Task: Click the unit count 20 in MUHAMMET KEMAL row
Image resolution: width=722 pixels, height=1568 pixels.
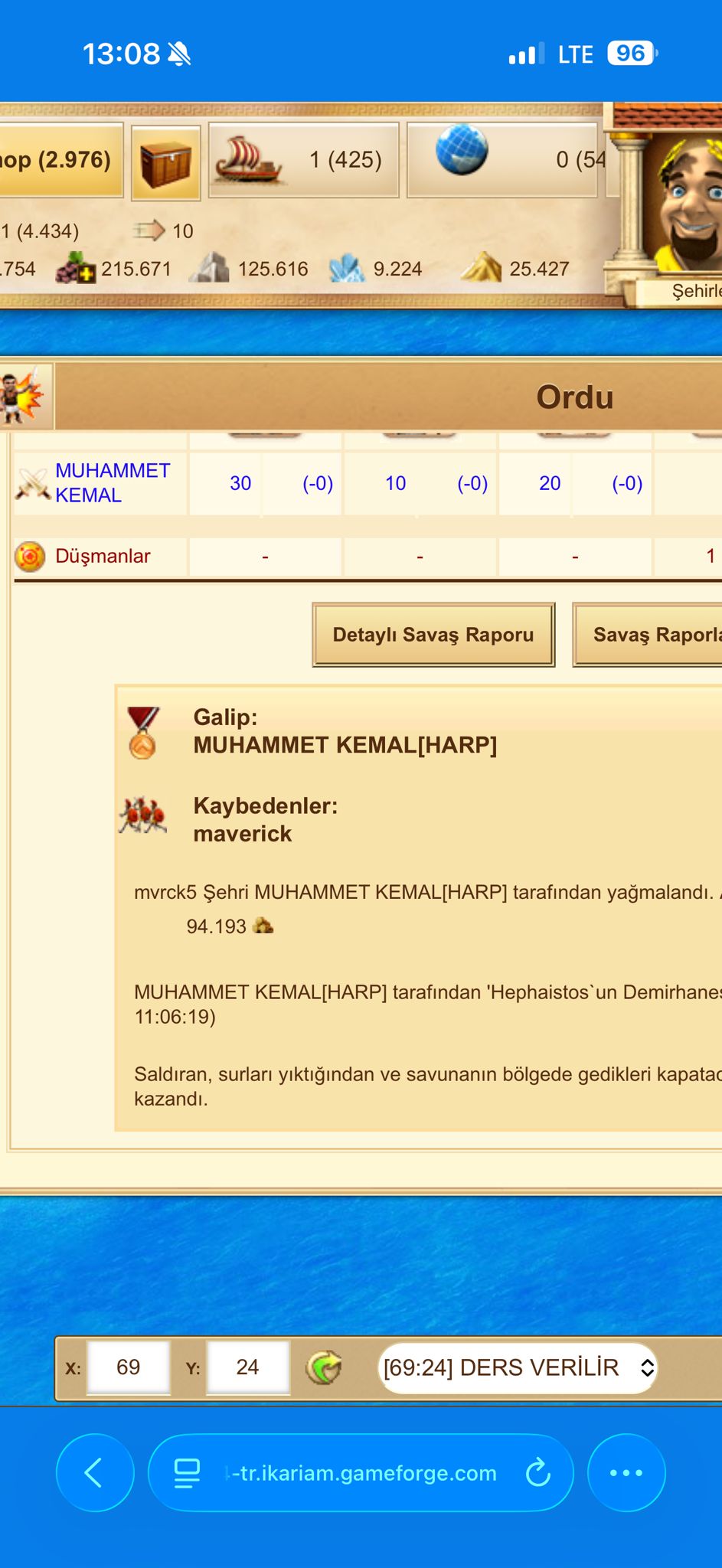Action: pyautogui.click(x=550, y=483)
